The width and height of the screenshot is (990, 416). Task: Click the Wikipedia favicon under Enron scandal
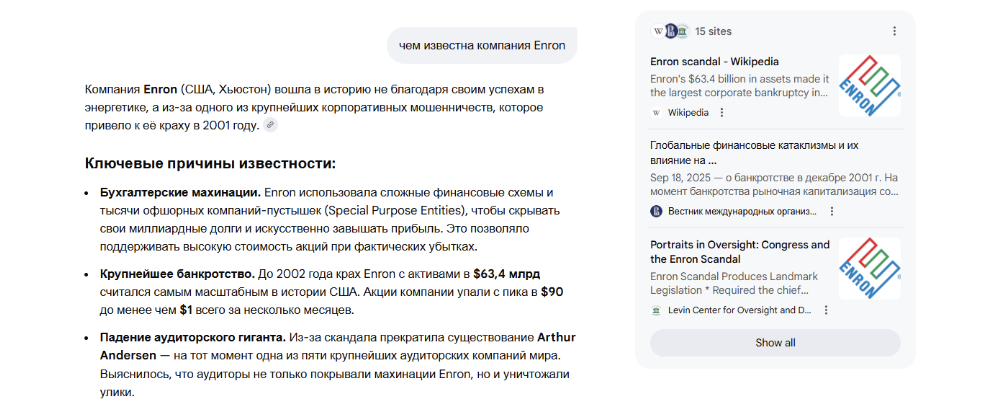click(656, 113)
